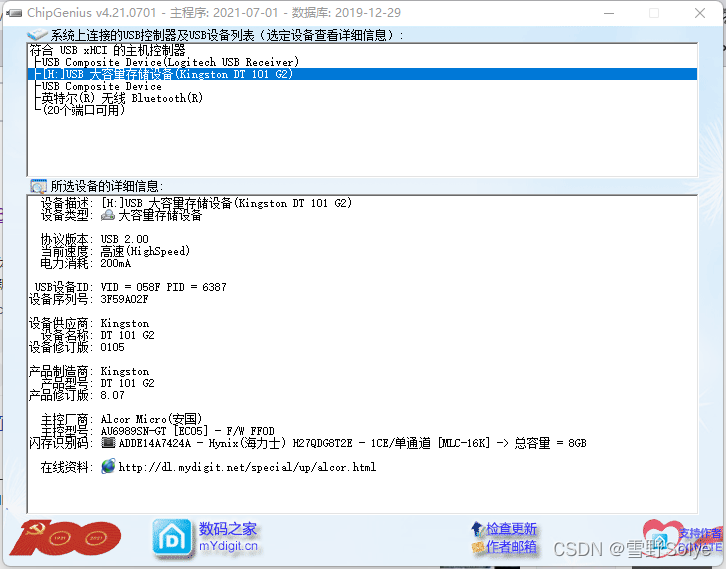Click the 设备供应商 Kingston value

click(x=125, y=323)
